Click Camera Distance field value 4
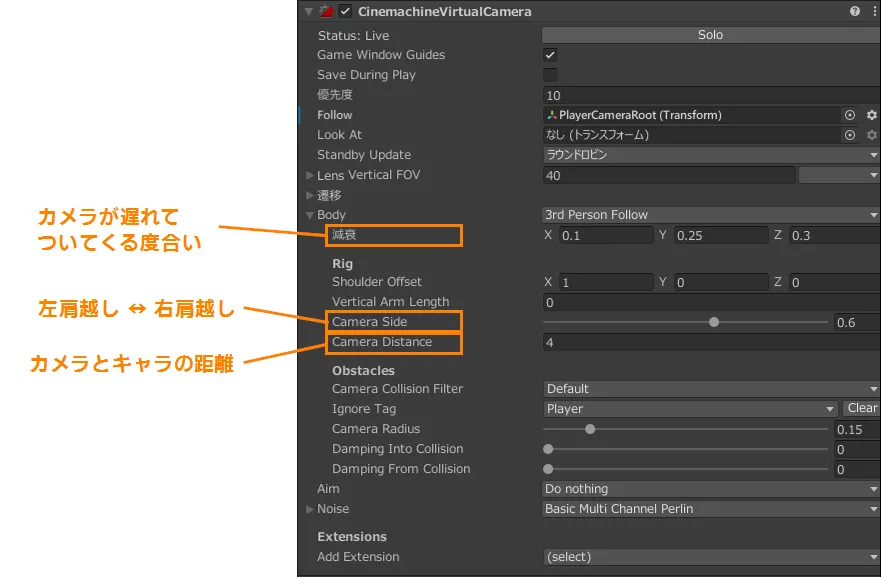The image size is (881, 577). pos(711,343)
